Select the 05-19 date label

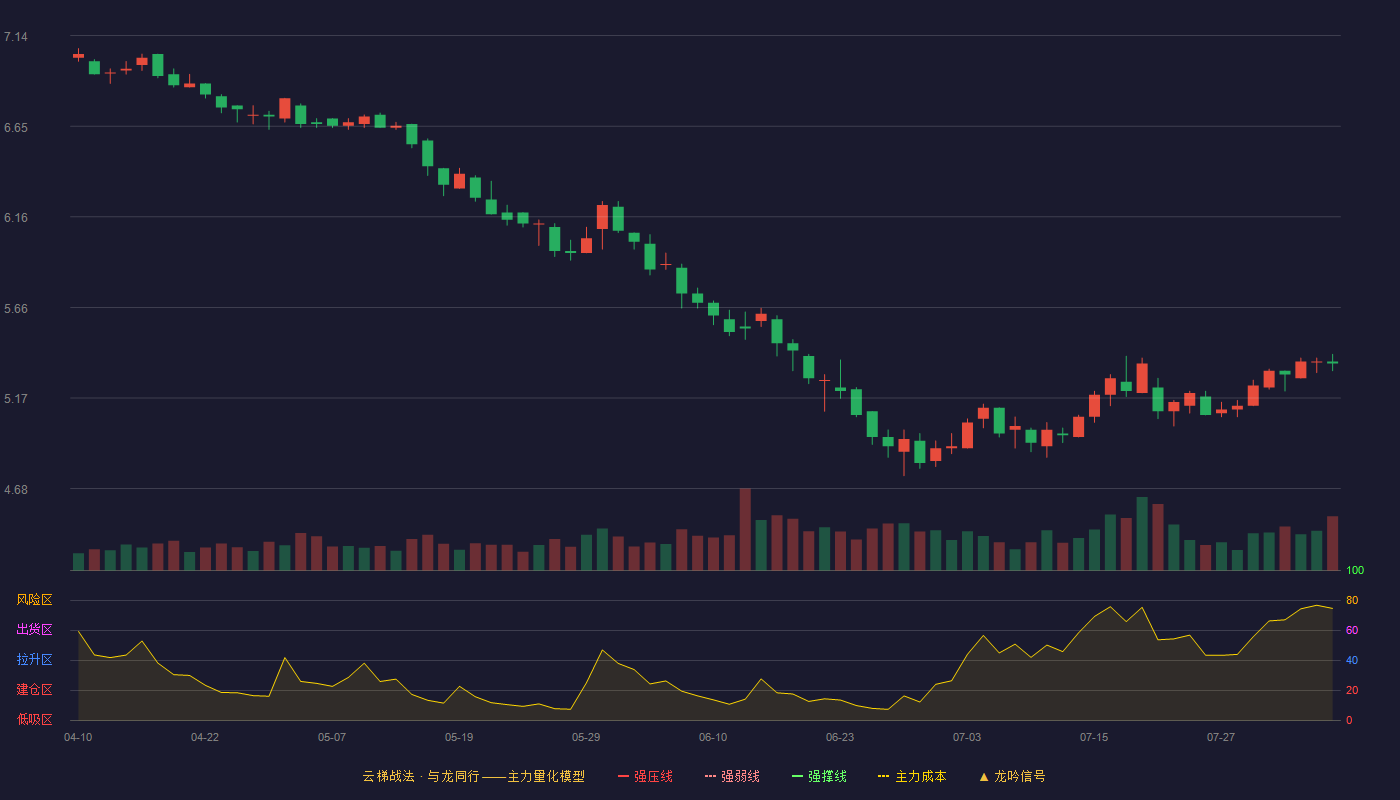pyautogui.click(x=459, y=737)
